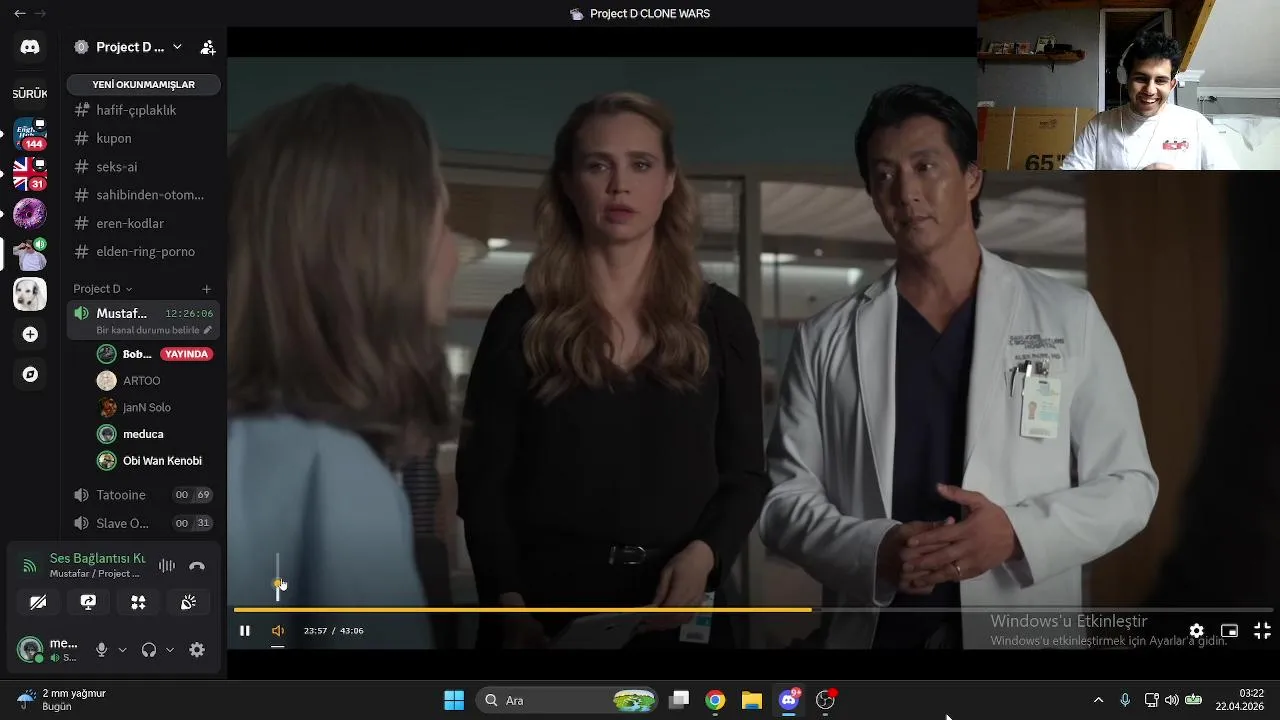Click the taskbar search box Ara
Screen dimensions: 1280x720
[568, 700]
